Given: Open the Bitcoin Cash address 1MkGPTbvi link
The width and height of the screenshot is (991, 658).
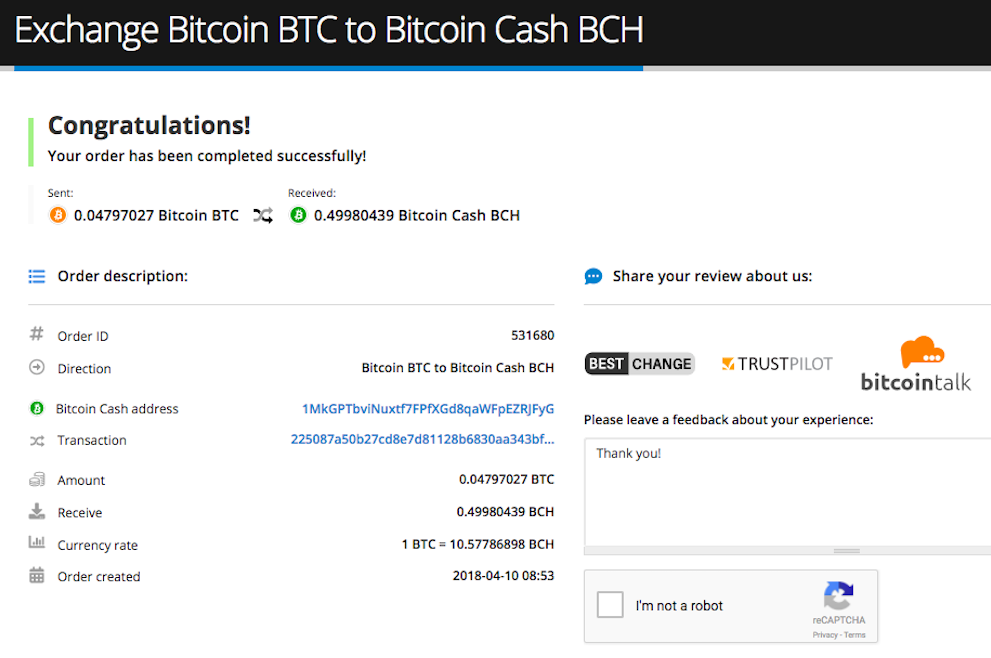Looking at the screenshot, I should [428, 409].
